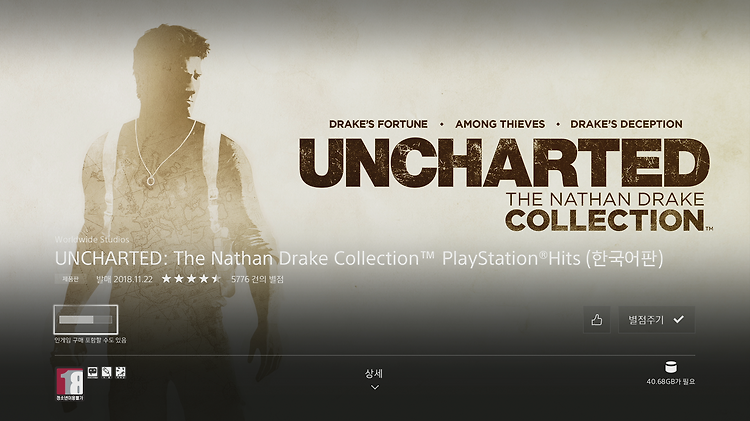Open the 상세 details section
This screenshot has height=421, width=750.
(x=374, y=374)
